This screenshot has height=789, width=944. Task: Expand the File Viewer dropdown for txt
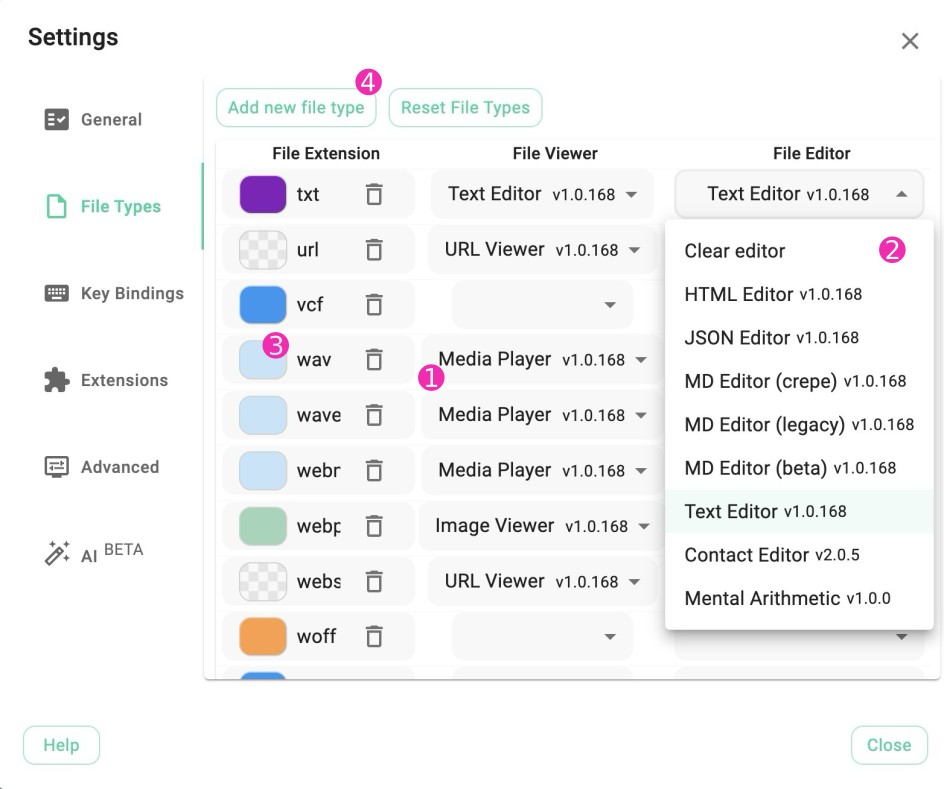tap(542, 194)
